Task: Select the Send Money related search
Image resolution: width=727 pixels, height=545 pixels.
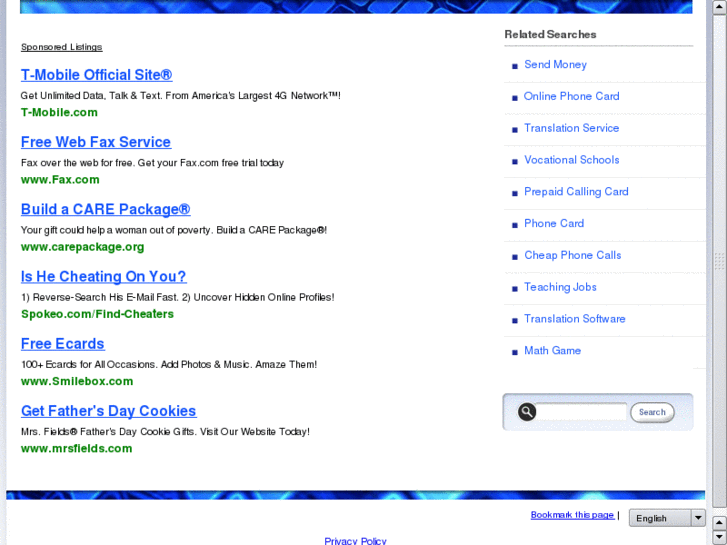Action: click(555, 64)
